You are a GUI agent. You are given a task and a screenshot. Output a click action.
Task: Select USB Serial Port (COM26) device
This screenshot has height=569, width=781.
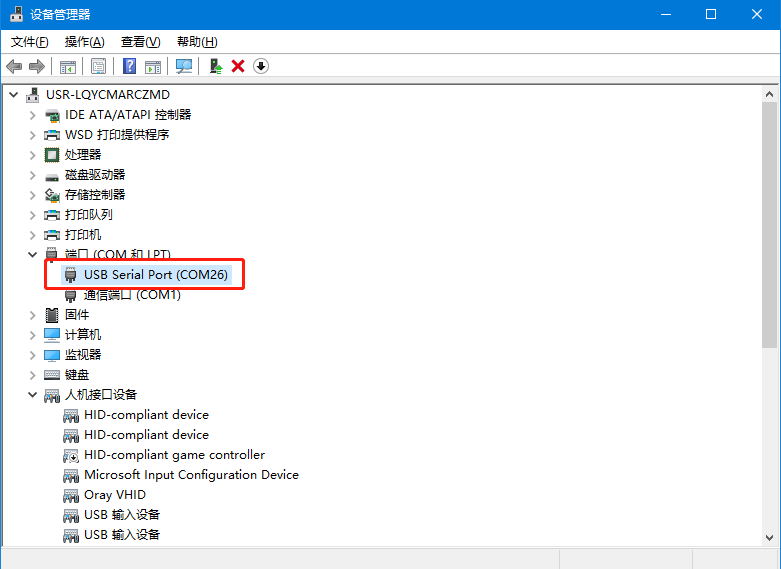(x=155, y=274)
